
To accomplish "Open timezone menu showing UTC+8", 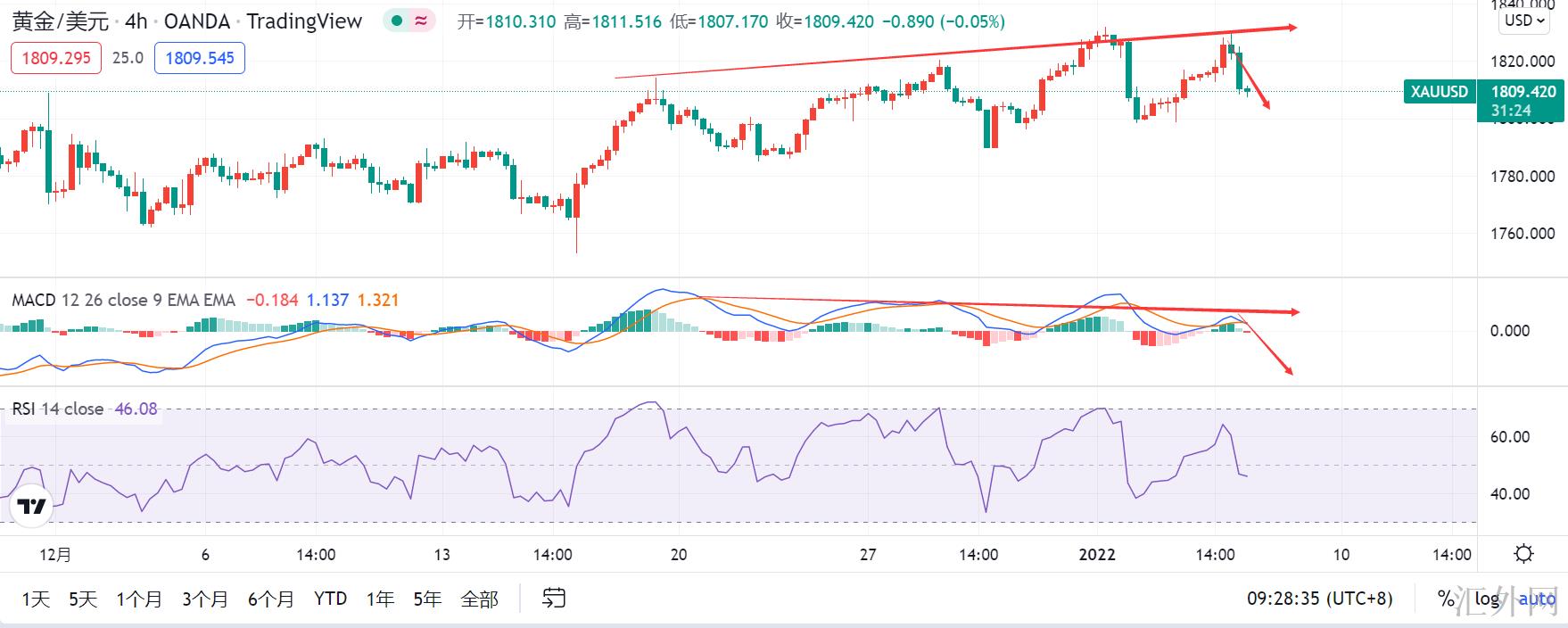I will click(x=1319, y=599).
